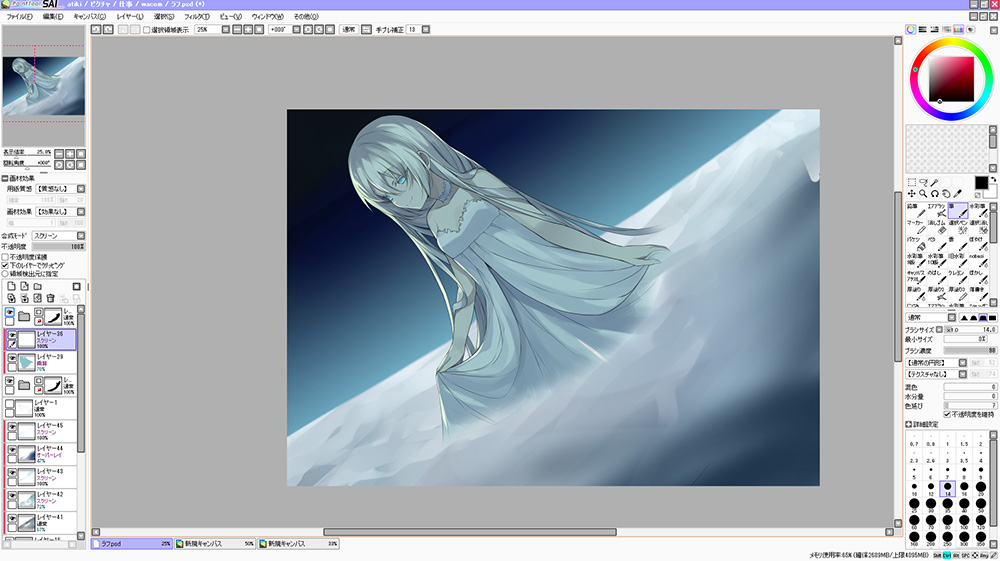Open the レイヤー(L) menu

130,17
